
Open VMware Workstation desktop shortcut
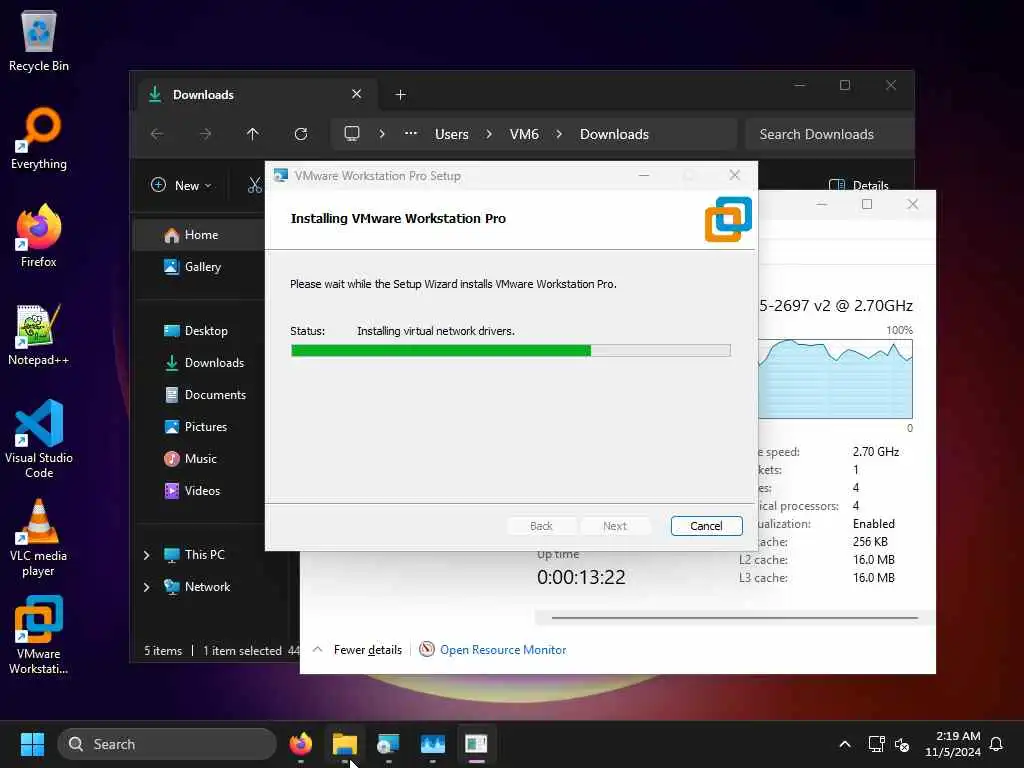pos(39,635)
